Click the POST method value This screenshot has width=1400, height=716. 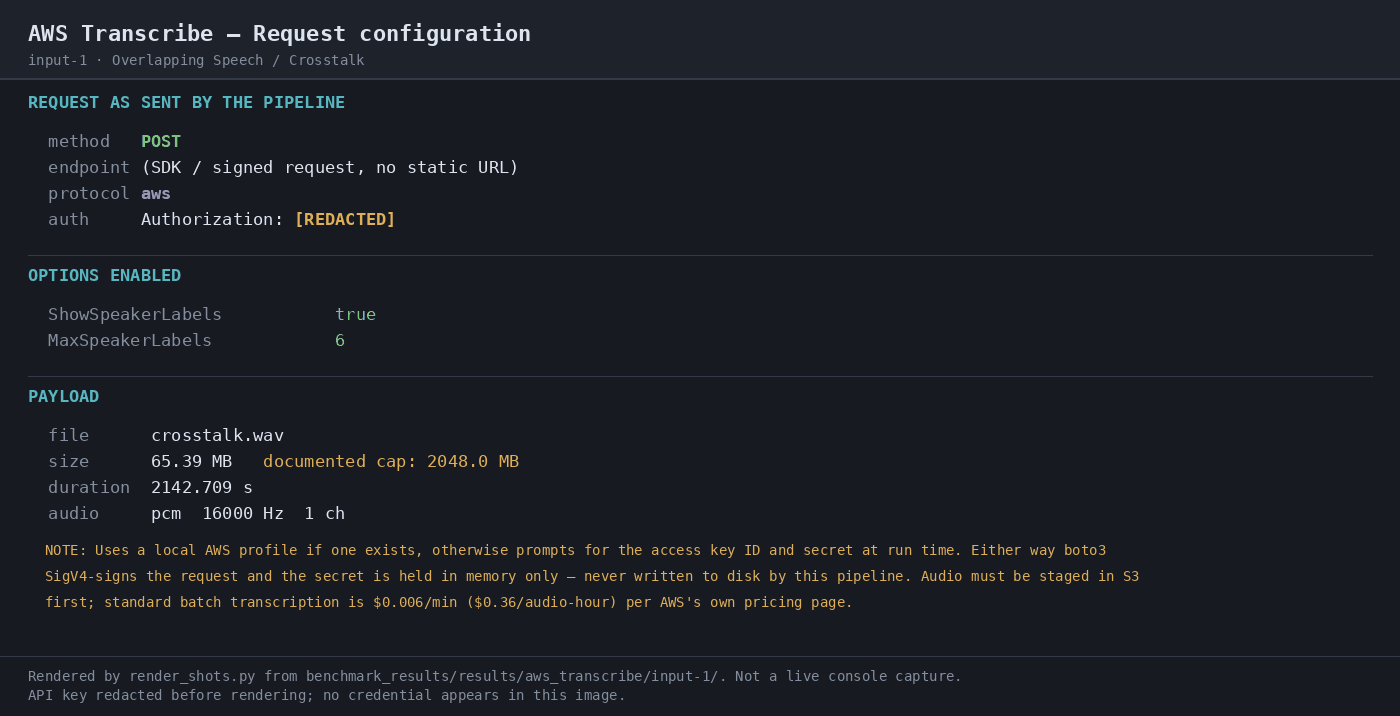click(x=161, y=142)
